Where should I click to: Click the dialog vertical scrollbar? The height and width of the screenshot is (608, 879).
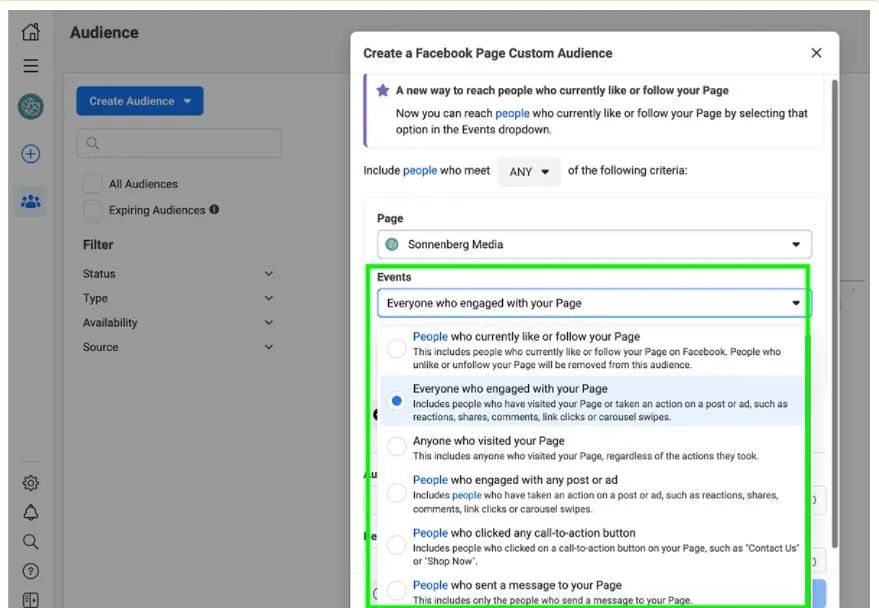click(835, 314)
